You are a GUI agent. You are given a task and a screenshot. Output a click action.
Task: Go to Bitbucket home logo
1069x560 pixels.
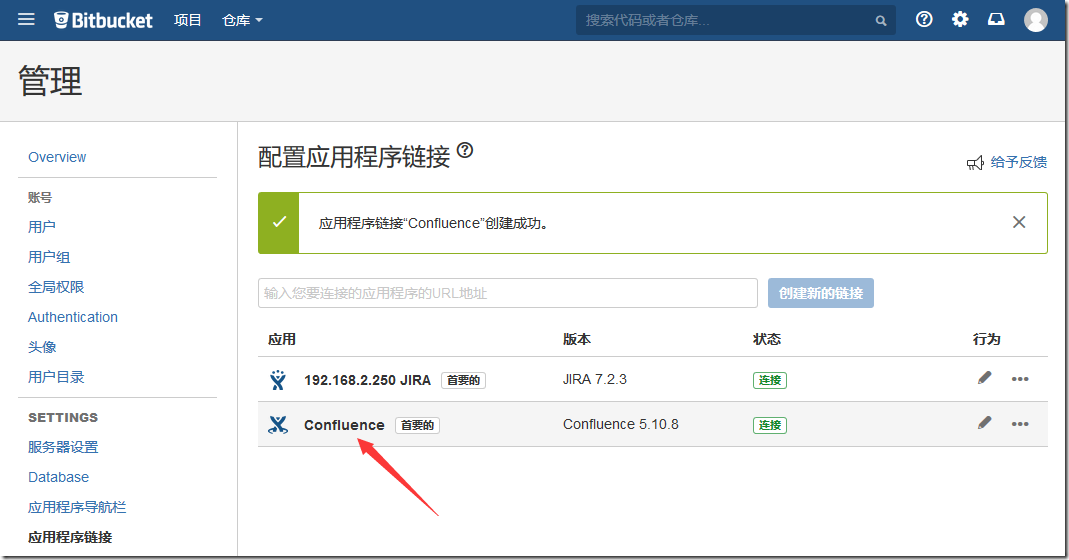coord(103,20)
